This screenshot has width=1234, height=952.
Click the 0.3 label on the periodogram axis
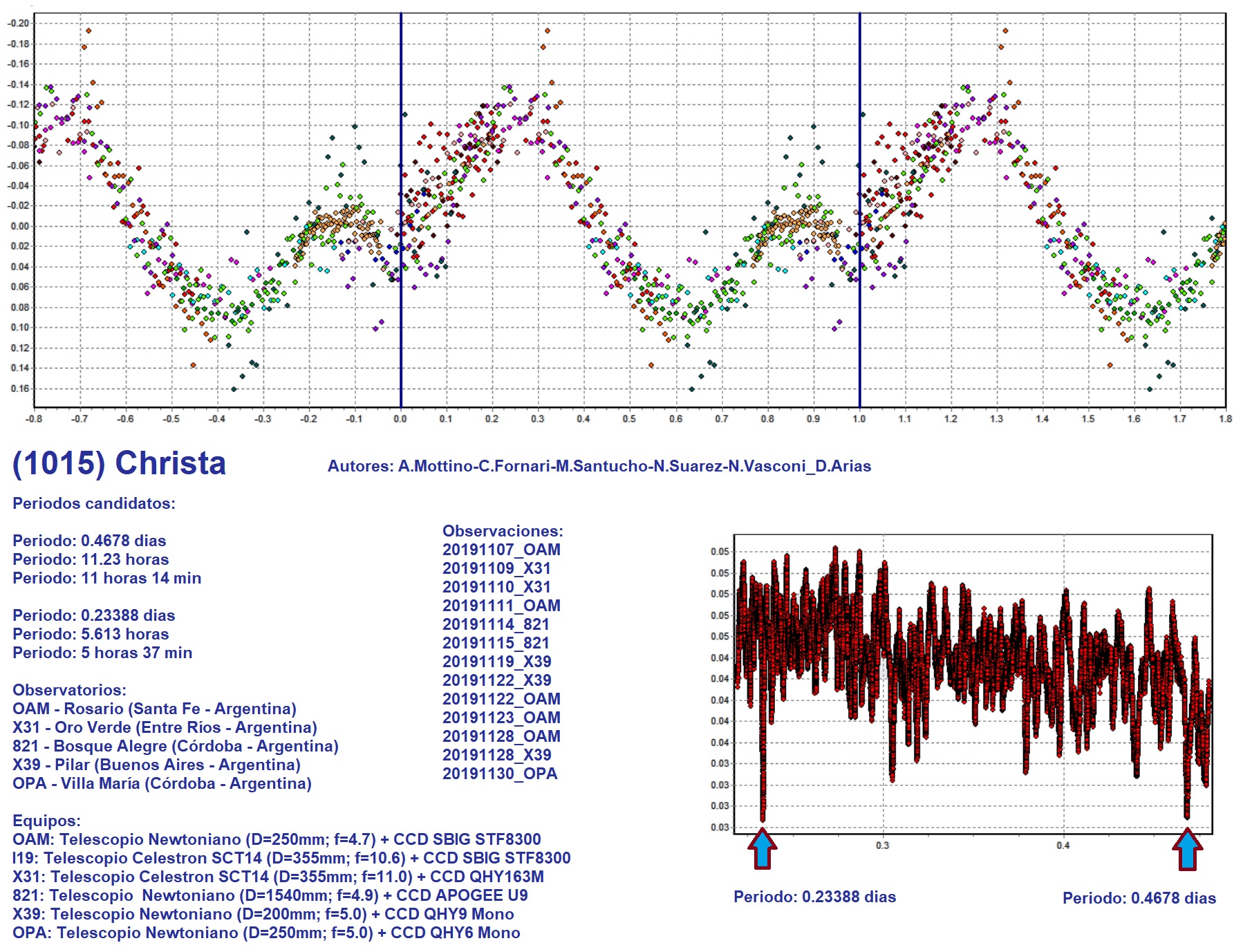coord(883,845)
